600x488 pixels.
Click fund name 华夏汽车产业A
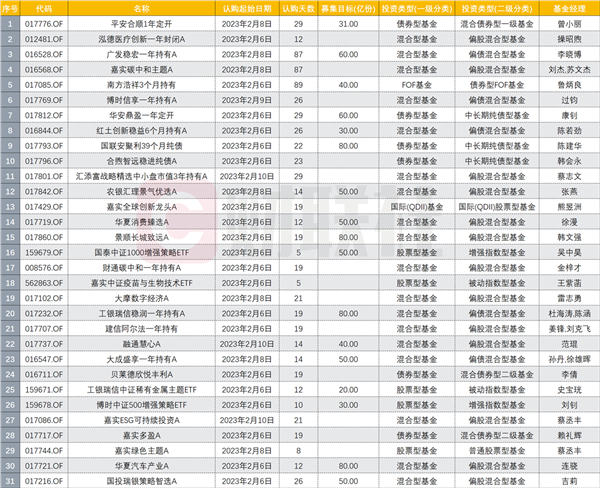coord(142,466)
